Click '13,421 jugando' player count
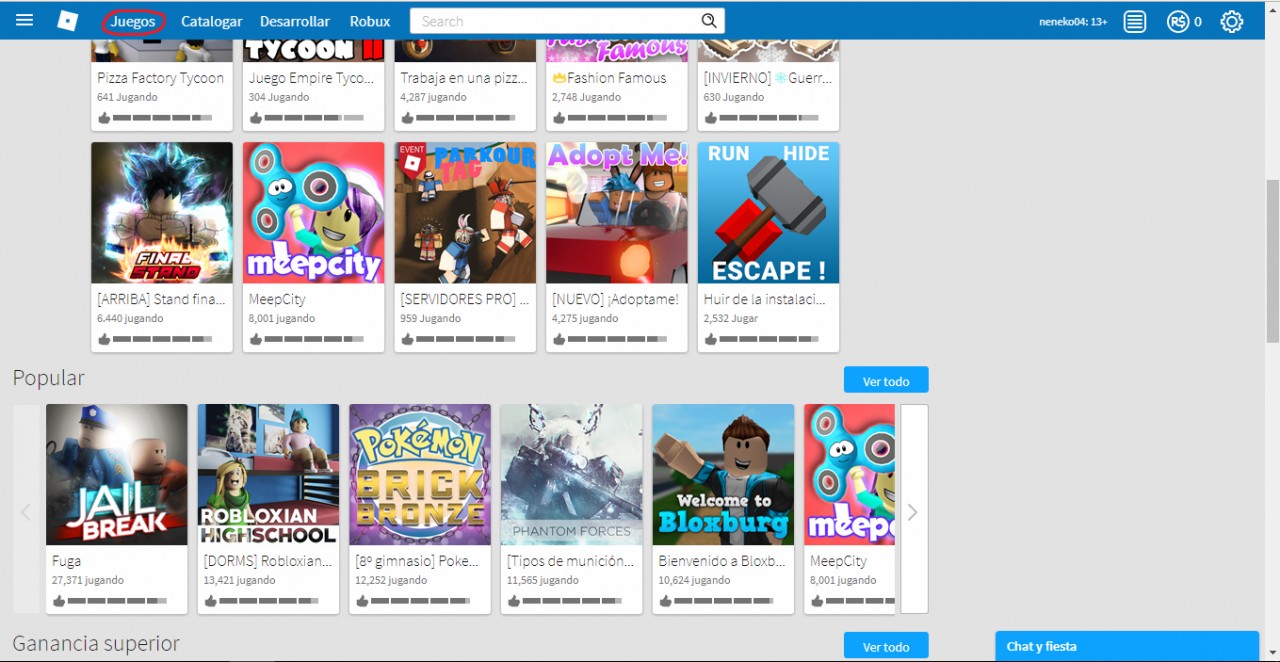The image size is (1280, 662). coord(240,580)
